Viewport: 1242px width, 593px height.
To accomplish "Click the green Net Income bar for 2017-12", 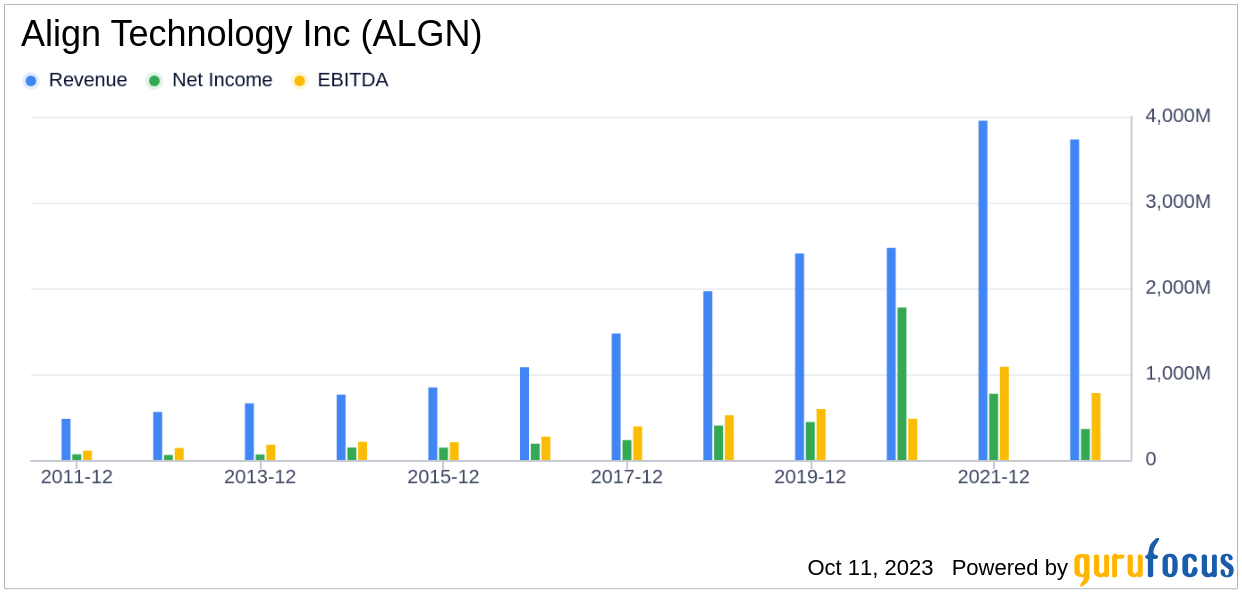I will click(x=627, y=450).
